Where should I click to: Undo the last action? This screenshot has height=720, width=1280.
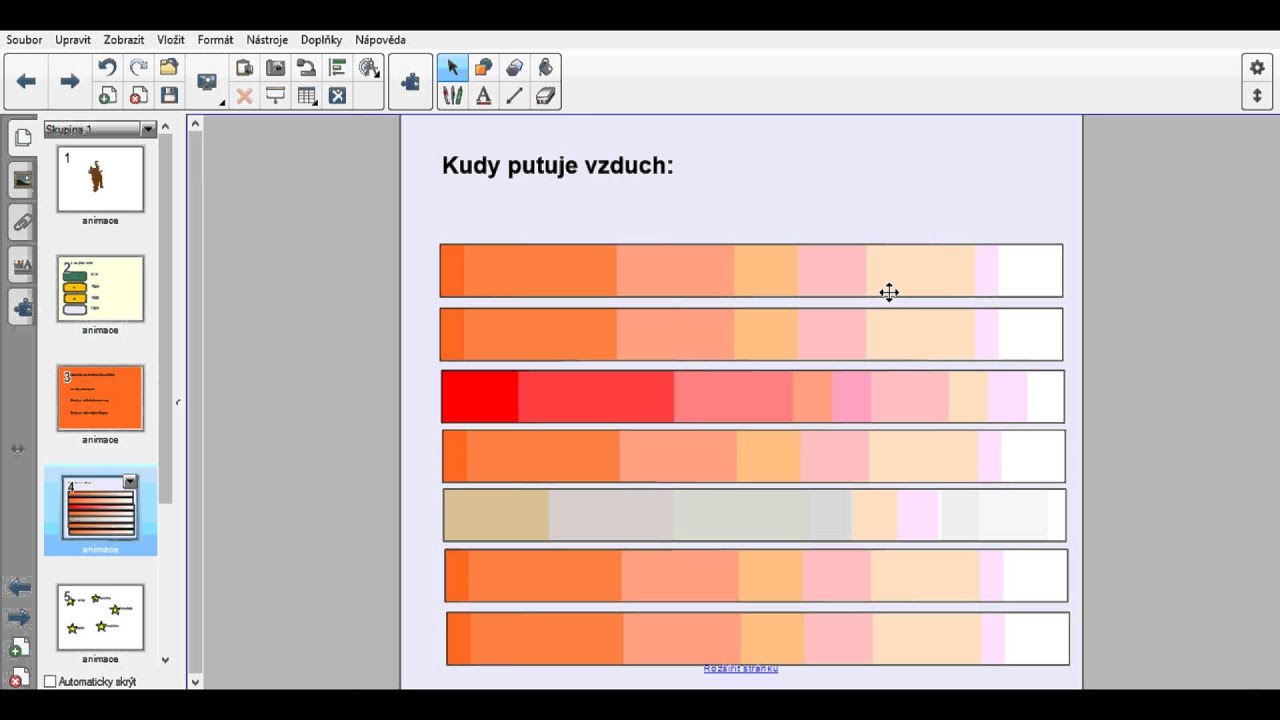coord(107,67)
